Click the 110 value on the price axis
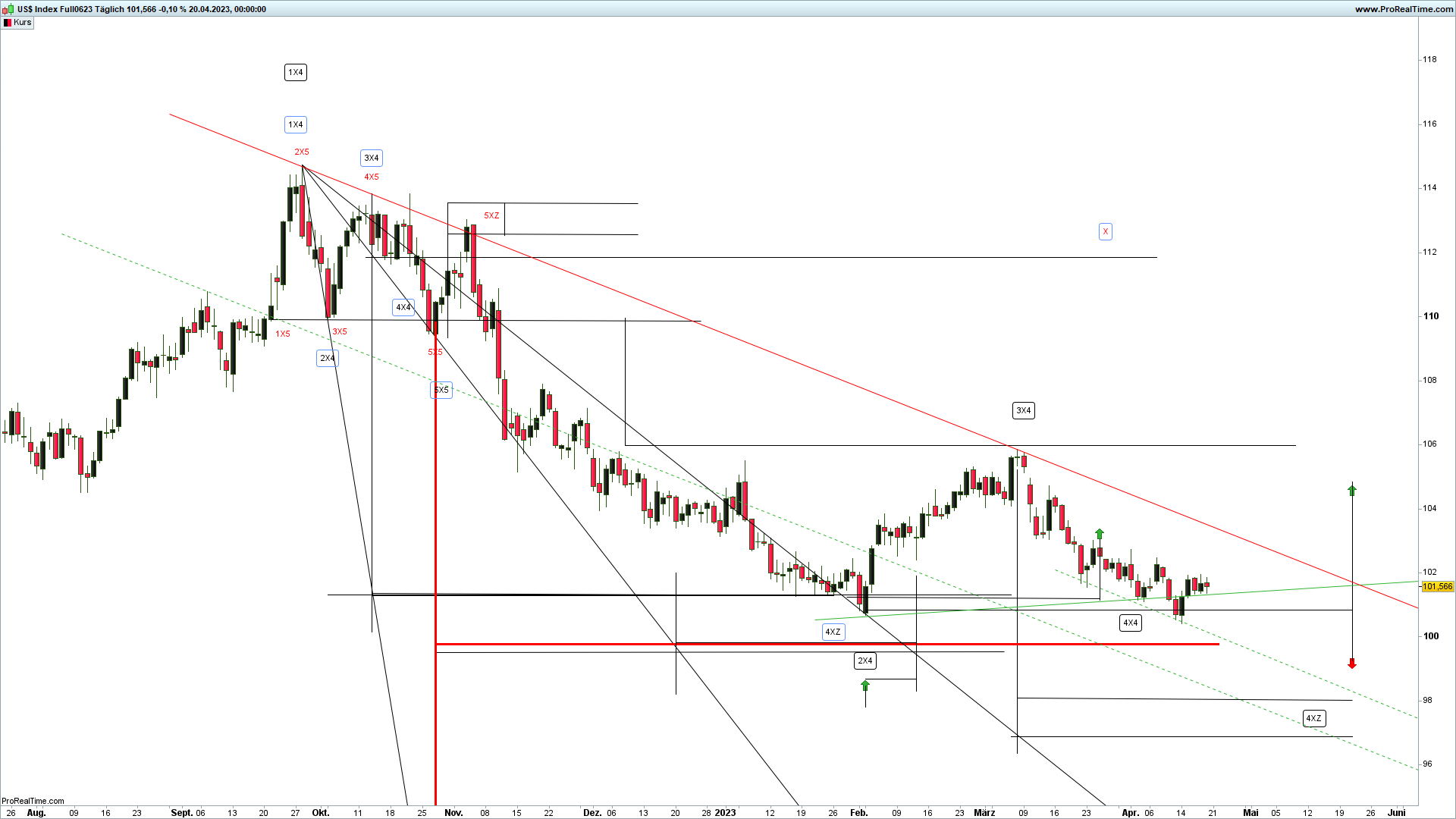 (1431, 316)
